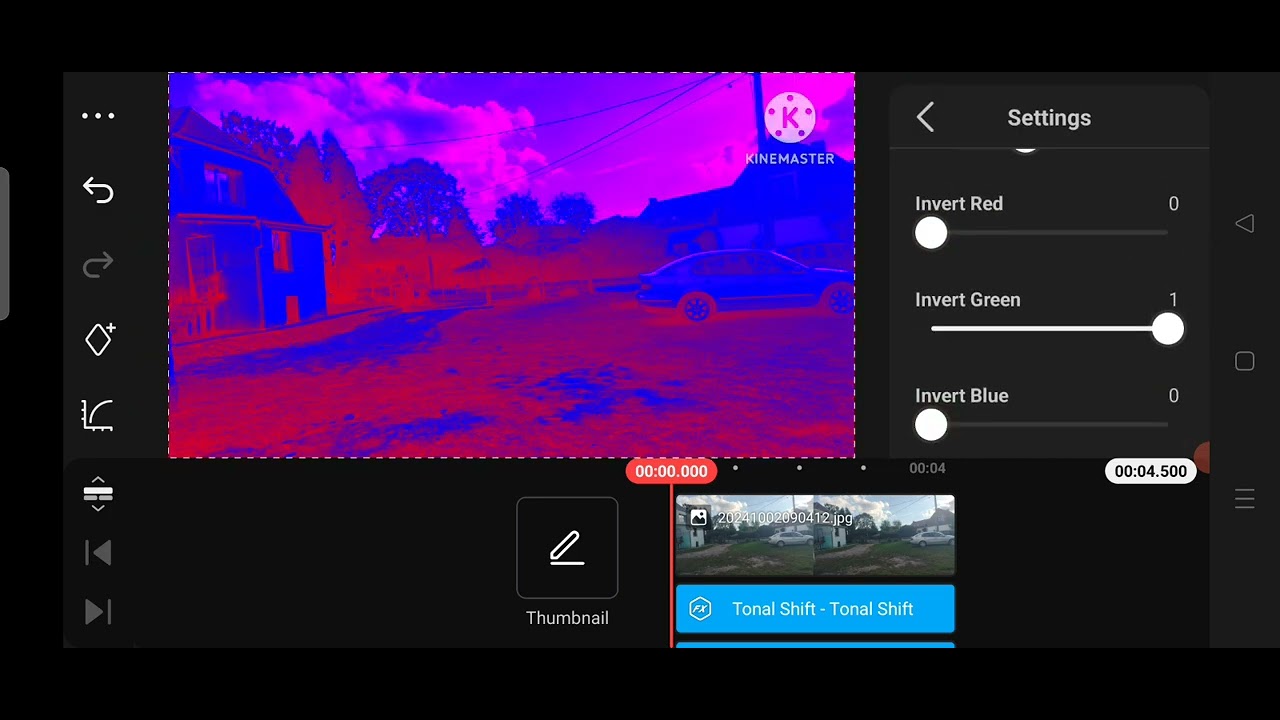
Task: Go back from the Settings panel
Action: pos(925,117)
